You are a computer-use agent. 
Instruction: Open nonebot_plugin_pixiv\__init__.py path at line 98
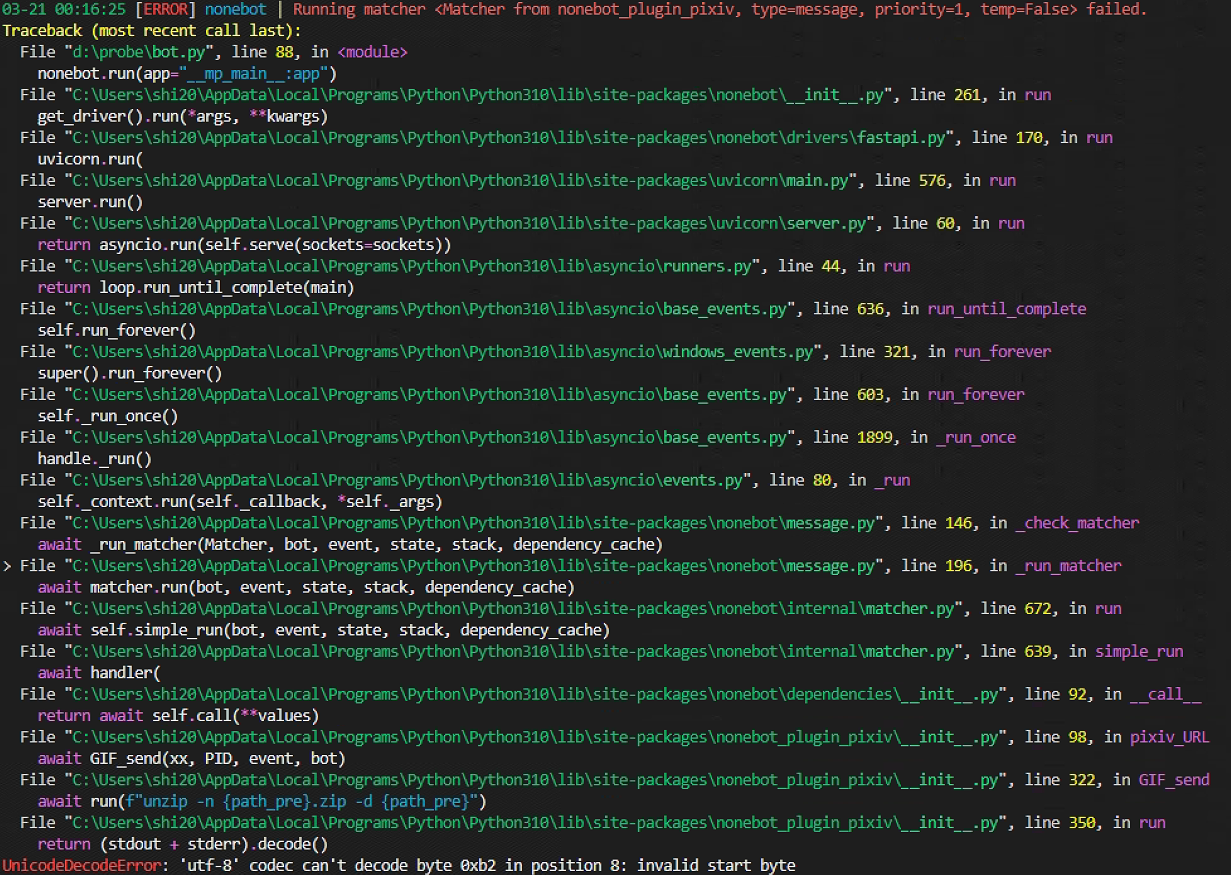pos(538,738)
